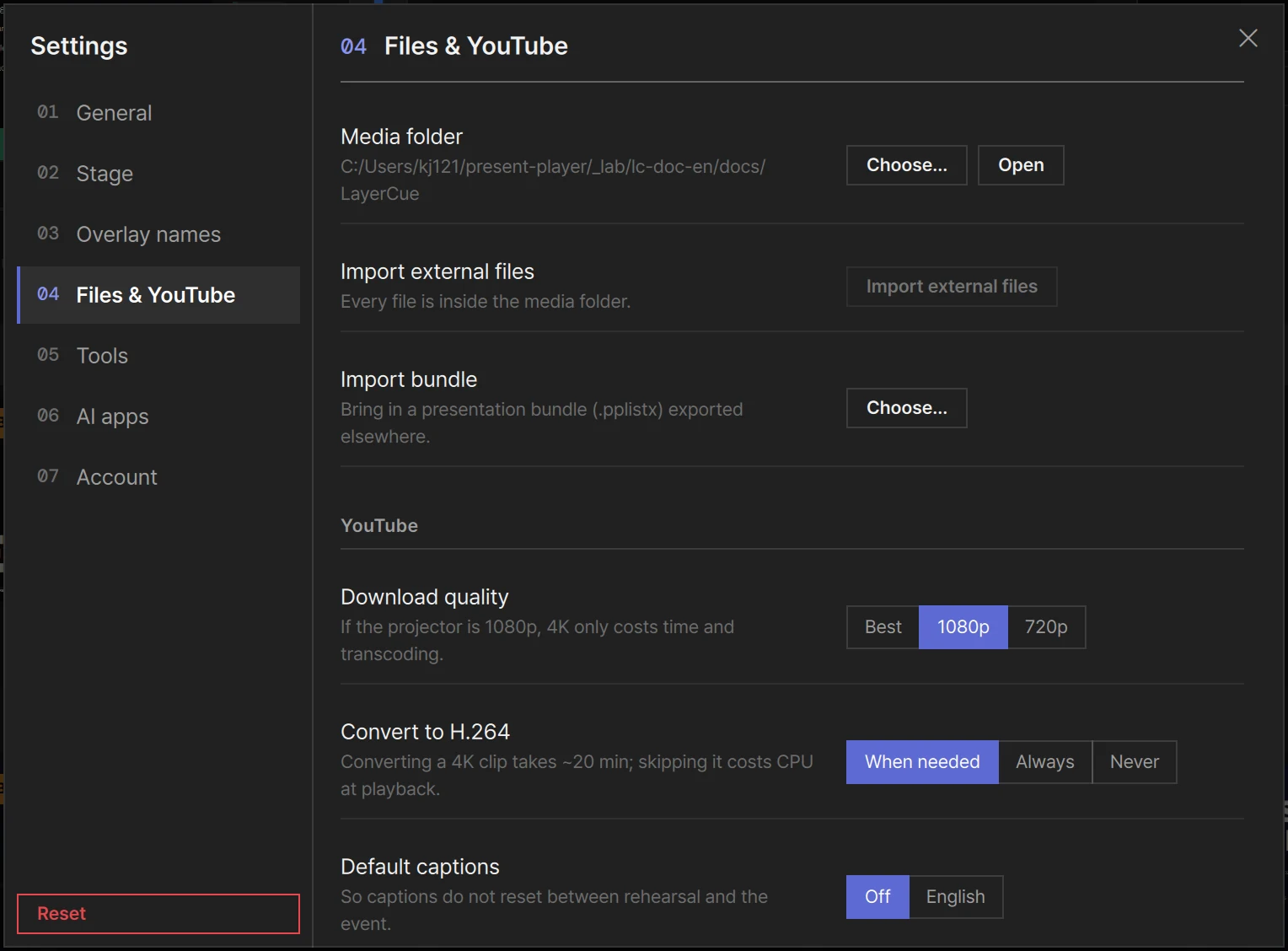
Task: Set Download quality to 1080p
Action: point(963,627)
